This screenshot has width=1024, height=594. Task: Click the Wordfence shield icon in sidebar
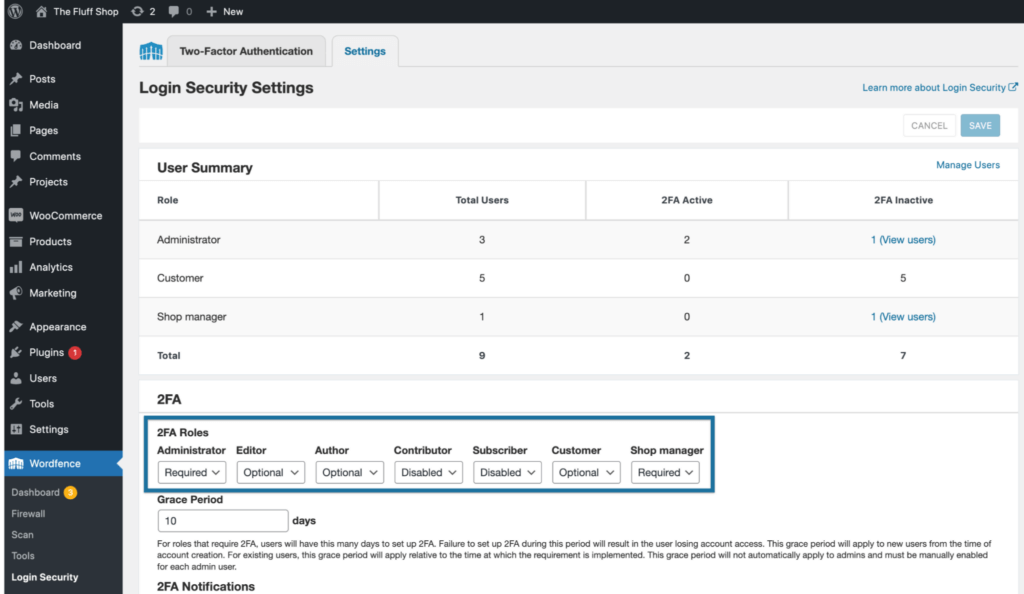pos(14,463)
